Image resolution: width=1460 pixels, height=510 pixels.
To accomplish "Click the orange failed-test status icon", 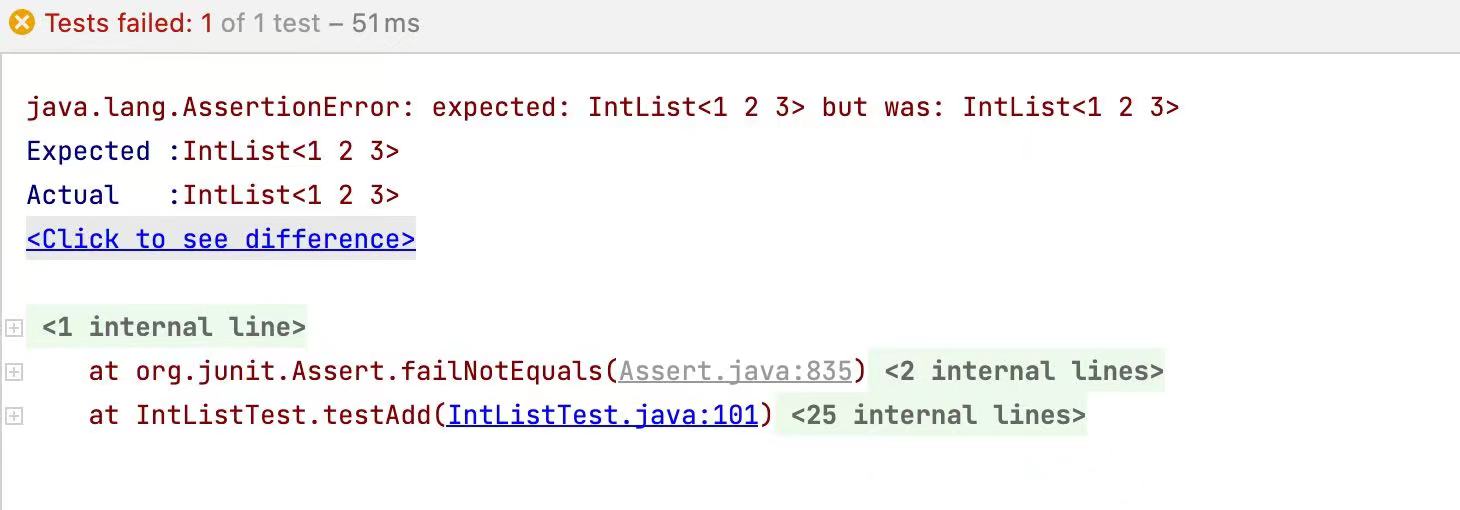I will coord(21,23).
